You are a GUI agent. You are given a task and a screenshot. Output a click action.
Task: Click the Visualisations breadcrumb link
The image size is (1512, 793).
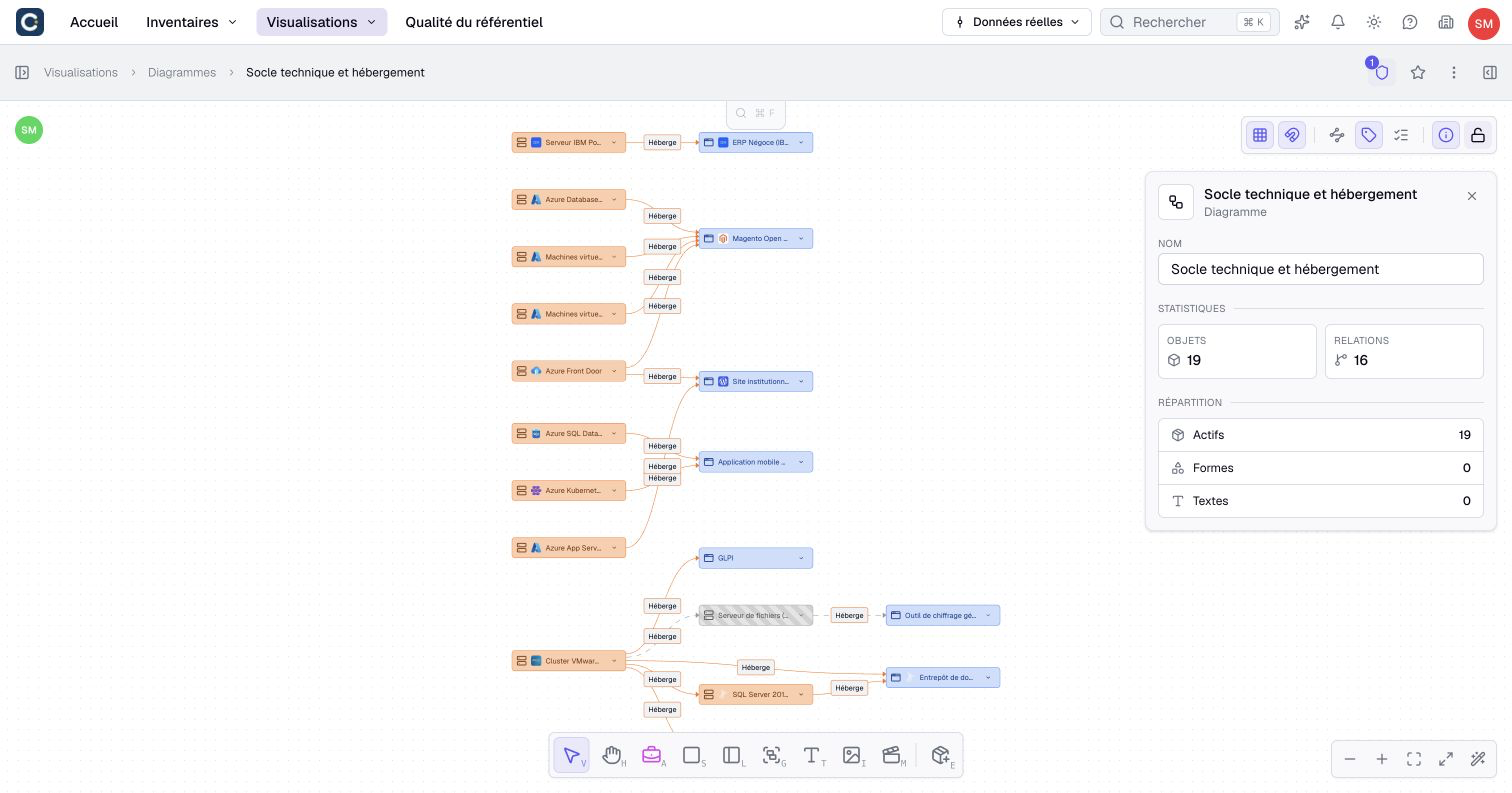[81, 72]
